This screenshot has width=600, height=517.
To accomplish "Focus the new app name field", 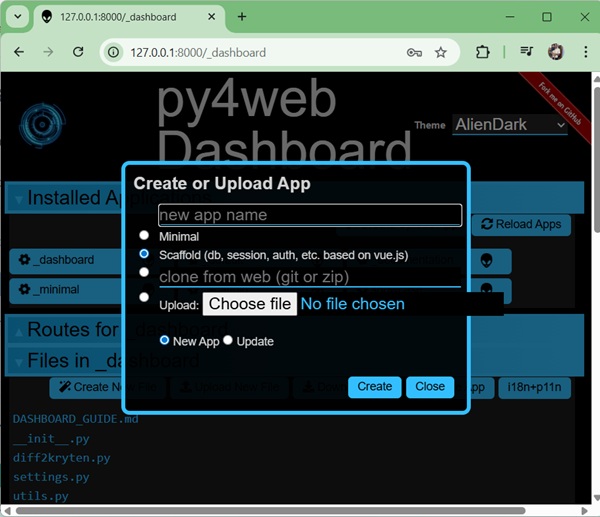I will click(310, 215).
